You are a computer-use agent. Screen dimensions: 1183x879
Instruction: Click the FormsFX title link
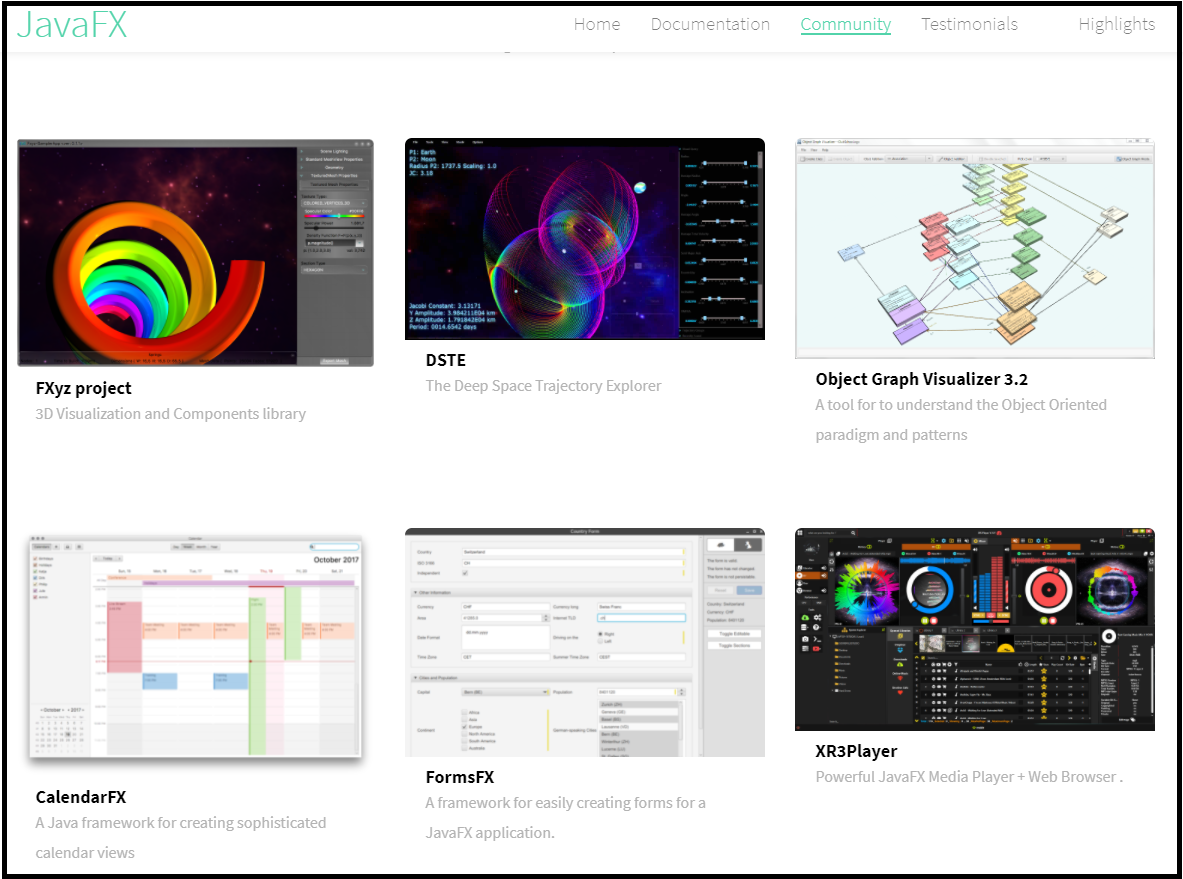pyautogui.click(x=459, y=777)
